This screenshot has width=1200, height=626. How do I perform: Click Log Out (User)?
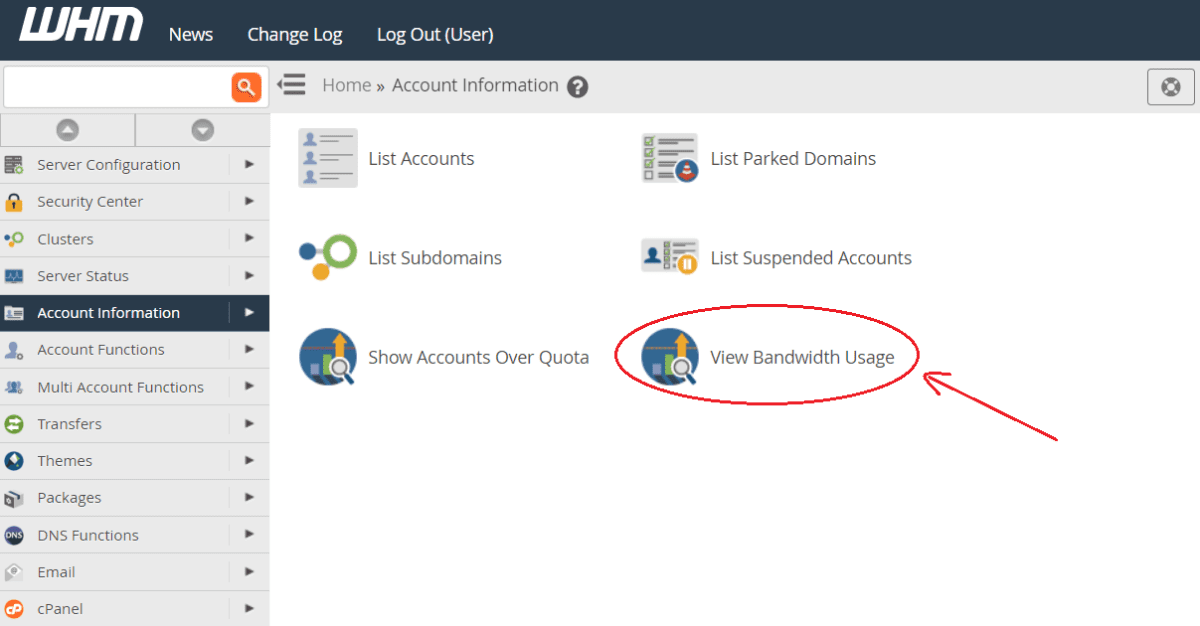435,34
